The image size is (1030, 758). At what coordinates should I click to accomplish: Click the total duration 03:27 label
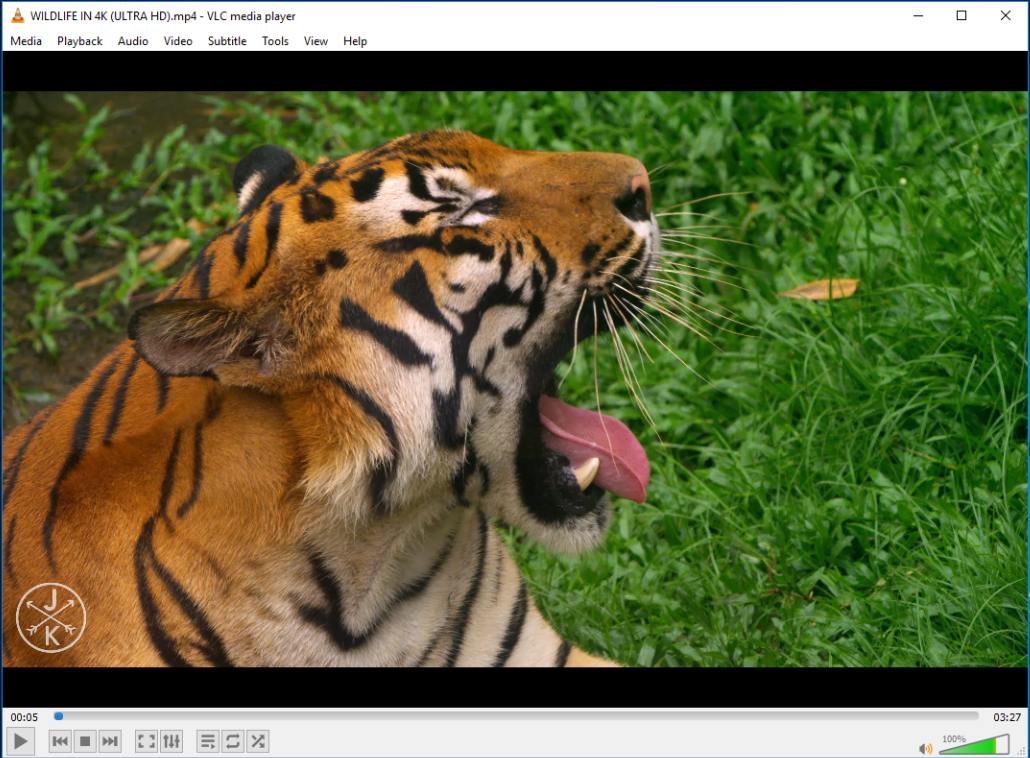click(x=1006, y=717)
